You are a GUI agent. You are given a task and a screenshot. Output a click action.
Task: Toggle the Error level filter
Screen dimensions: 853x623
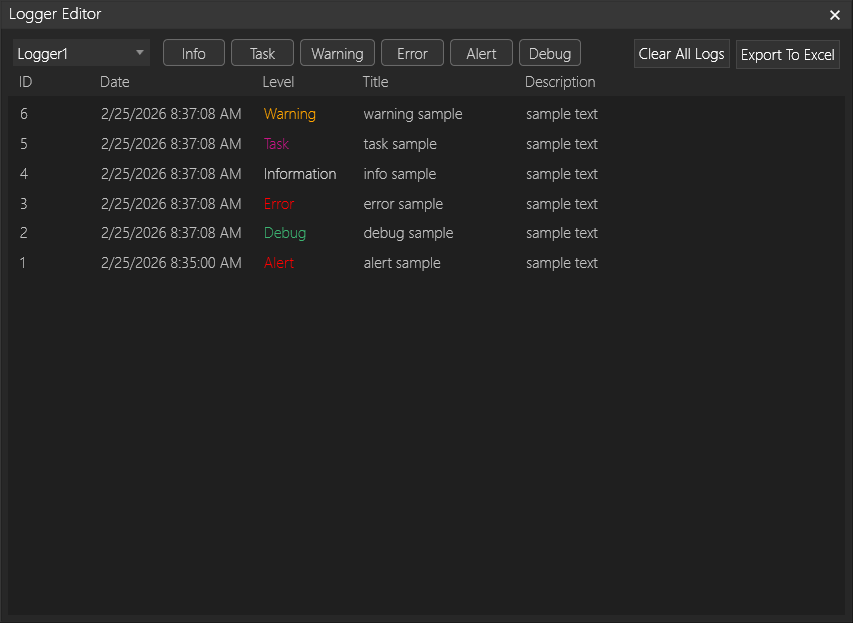pyautogui.click(x=412, y=53)
